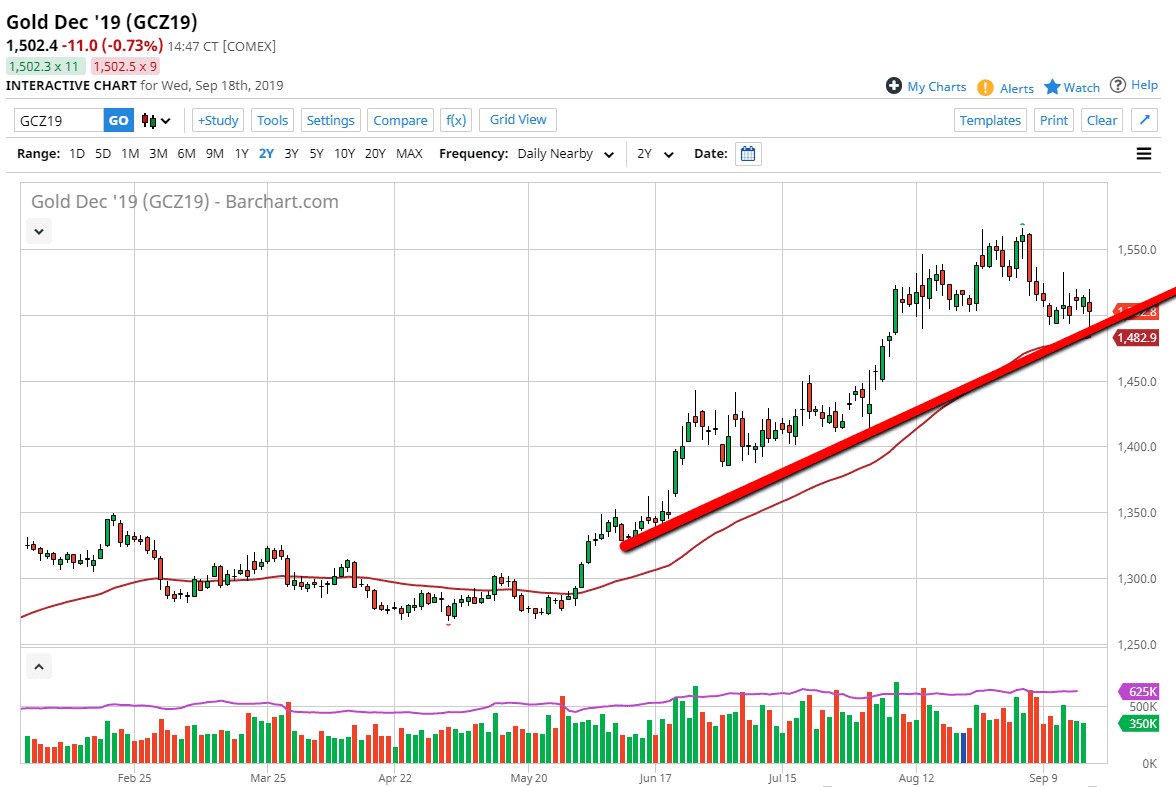Click the Templates button
This screenshot has width=1176, height=787.
tap(990, 120)
